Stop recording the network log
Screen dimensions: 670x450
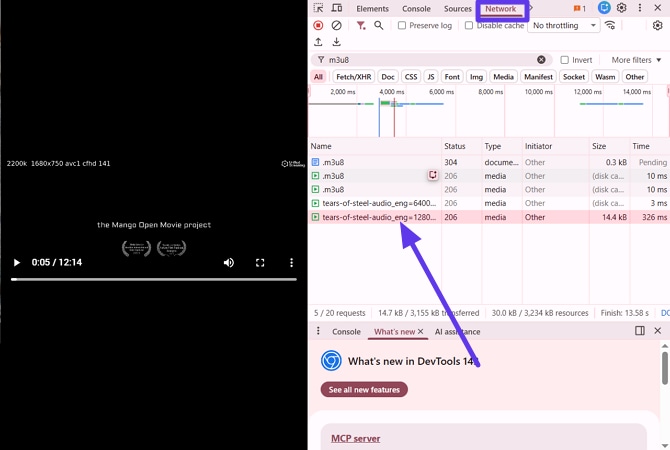pos(318,26)
